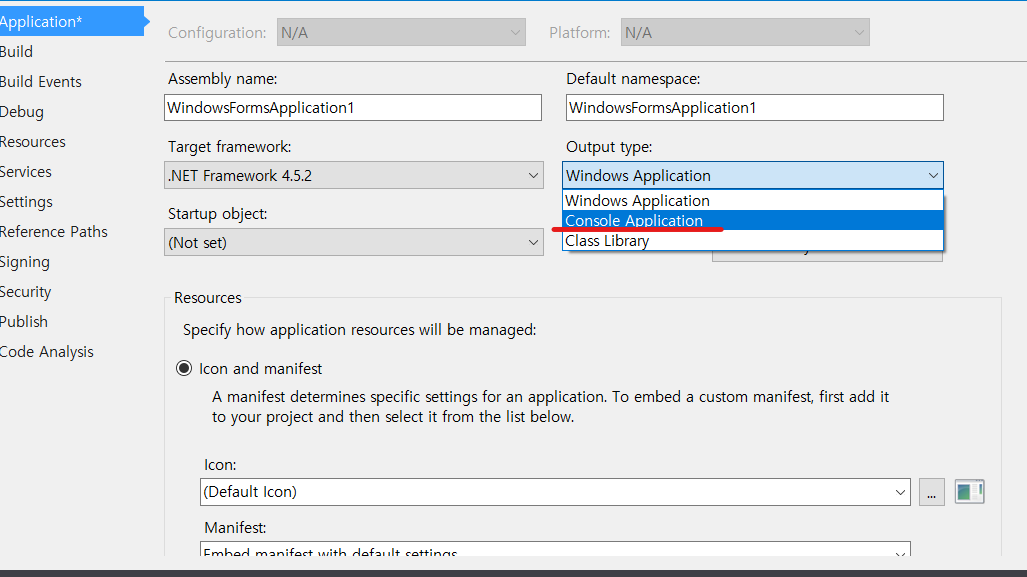This screenshot has width=1027, height=577.
Task: Choose Windows Application from output list
Action: click(x=753, y=200)
